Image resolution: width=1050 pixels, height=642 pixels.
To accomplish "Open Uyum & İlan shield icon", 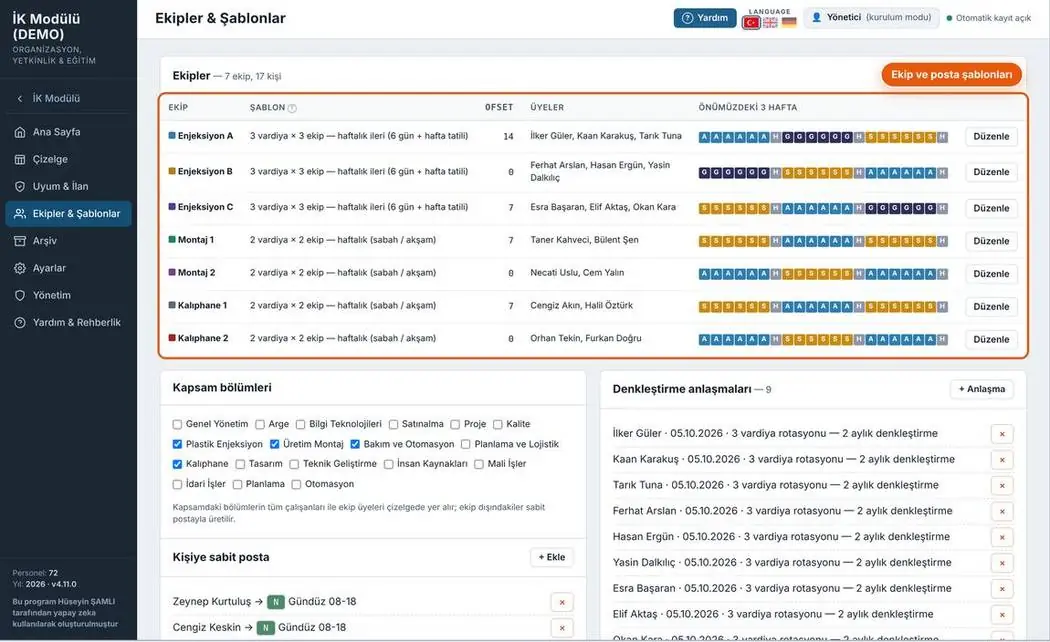I will click(20, 187).
